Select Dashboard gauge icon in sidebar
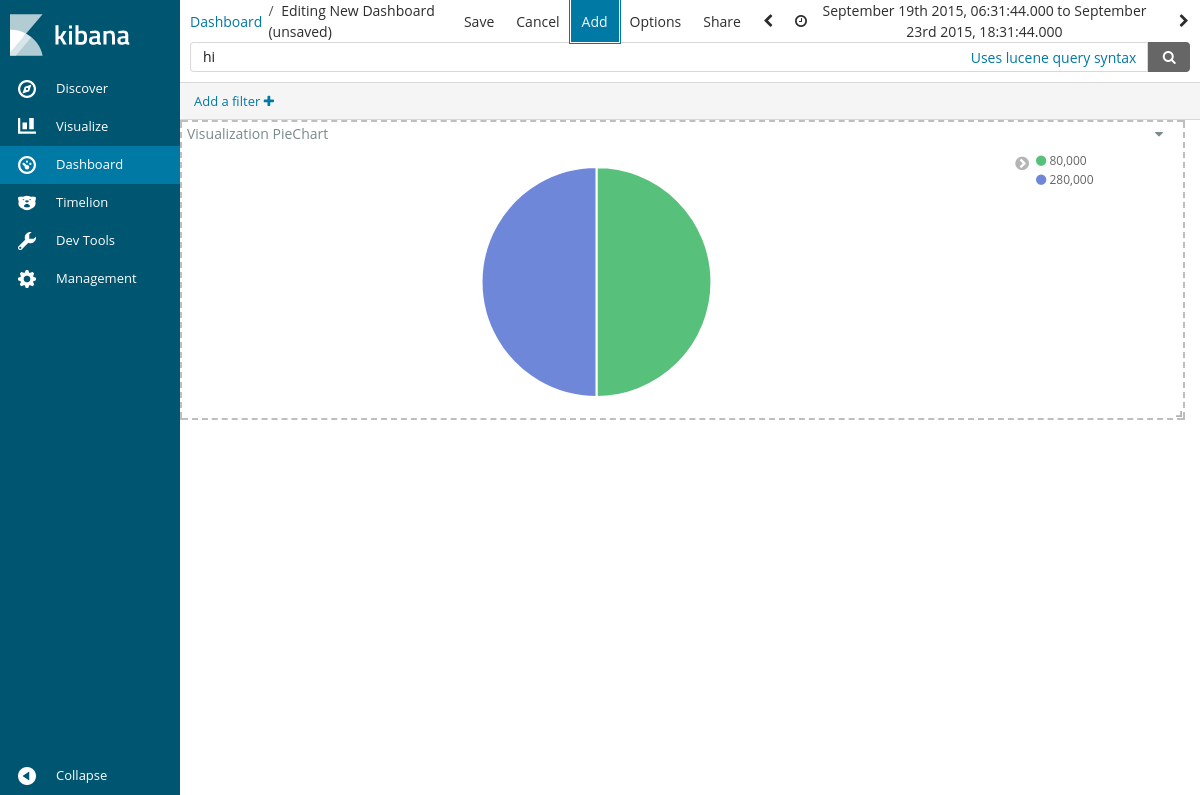Image resolution: width=1200 pixels, height=795 pixels. [x=27, y=165]
